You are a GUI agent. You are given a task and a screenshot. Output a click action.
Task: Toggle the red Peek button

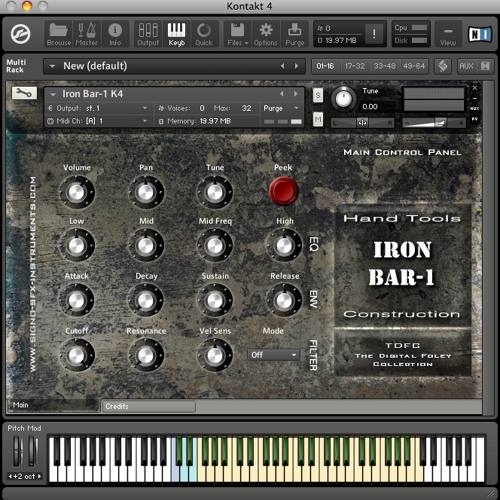point(283,191)
